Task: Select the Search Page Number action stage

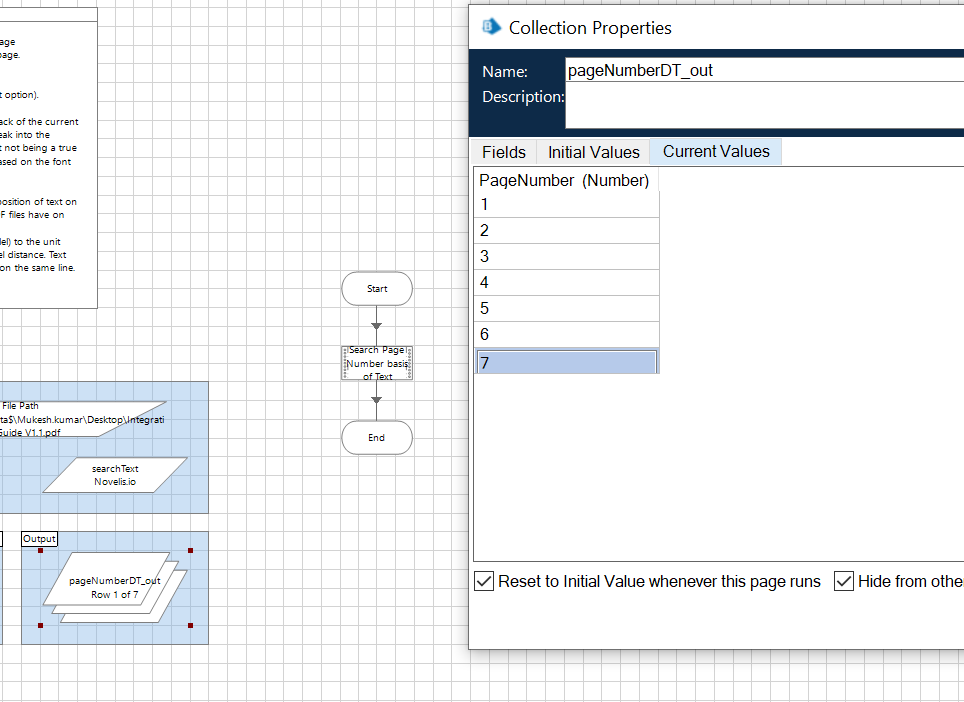Action: (x=377, y=363)
